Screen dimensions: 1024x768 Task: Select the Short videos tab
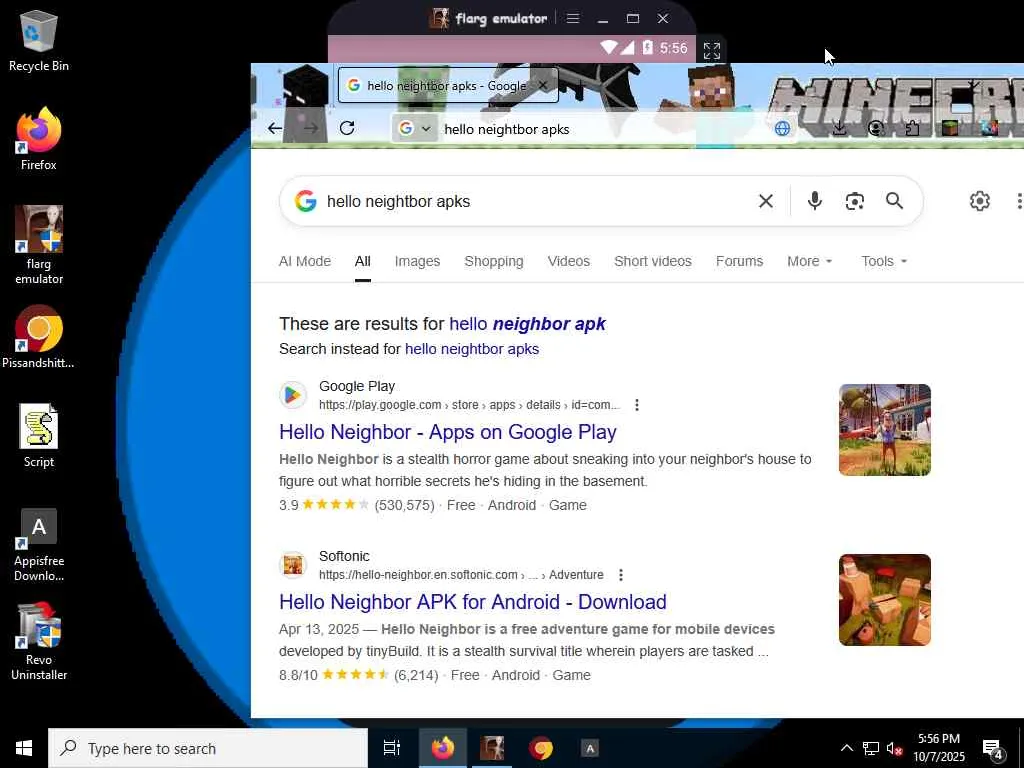tap(652, 261)
